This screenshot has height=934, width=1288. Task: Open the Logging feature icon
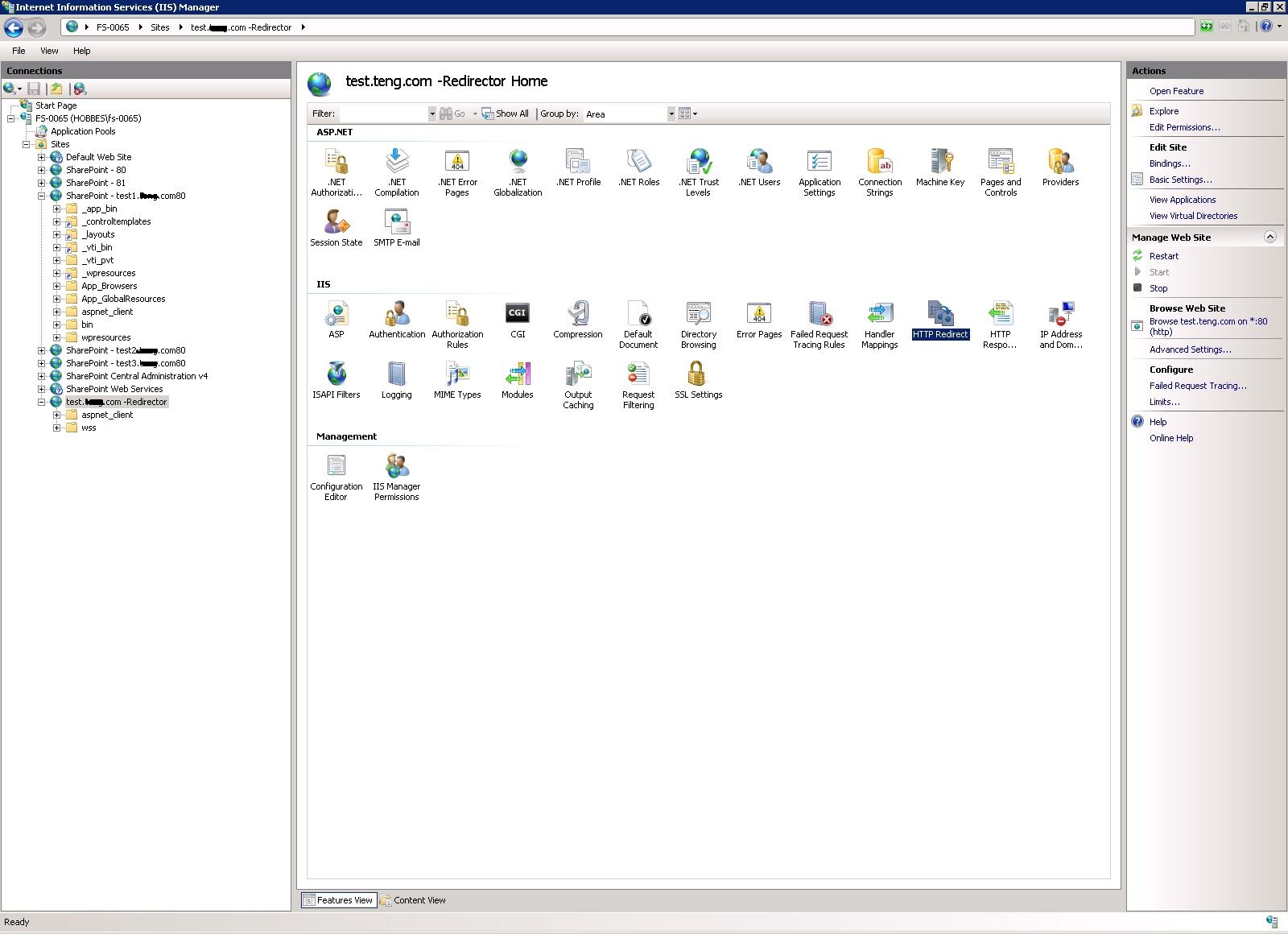point(397,379)
